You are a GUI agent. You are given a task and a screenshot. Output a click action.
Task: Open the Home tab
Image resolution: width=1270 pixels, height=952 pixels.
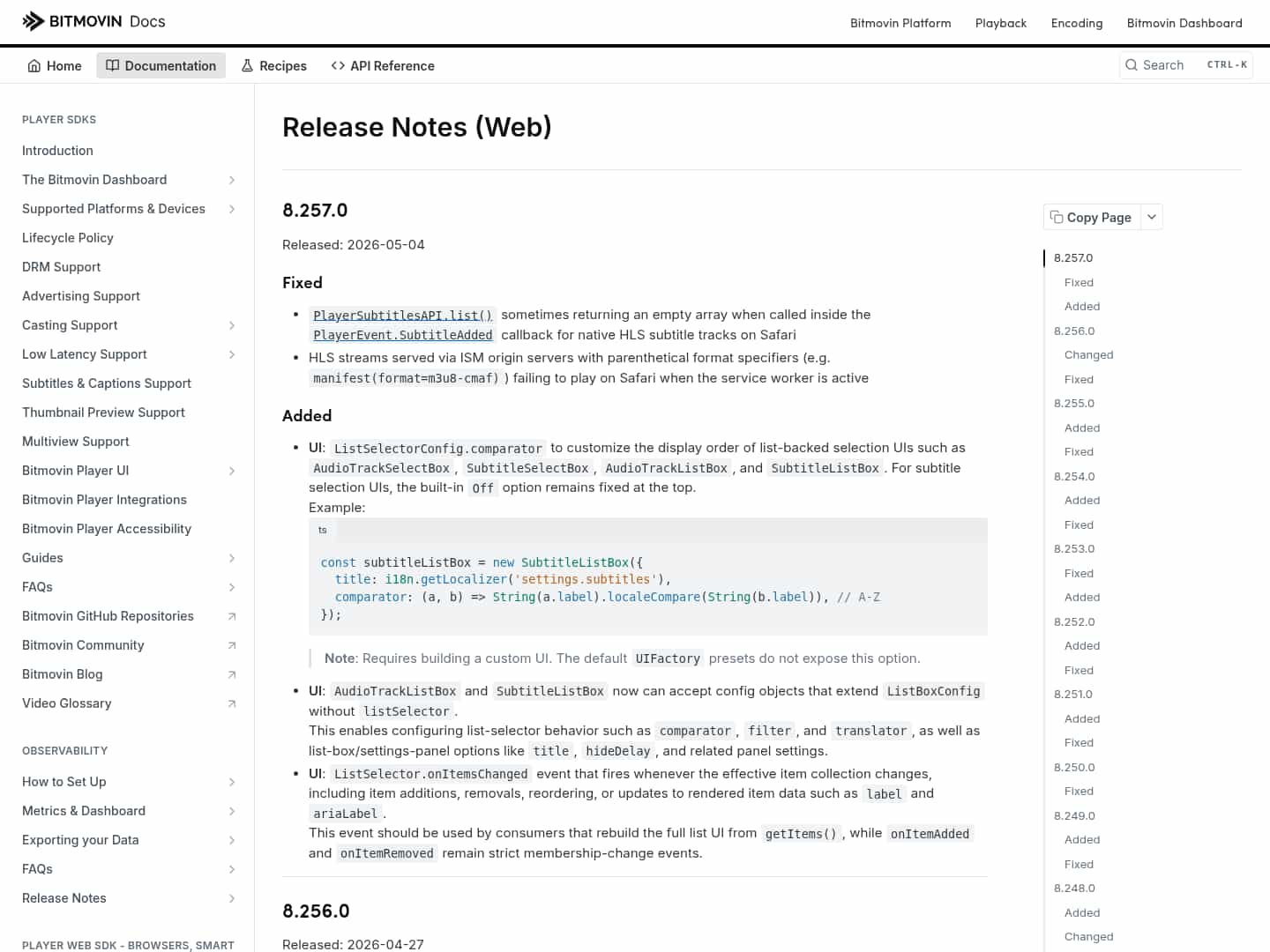coord(55,65)
